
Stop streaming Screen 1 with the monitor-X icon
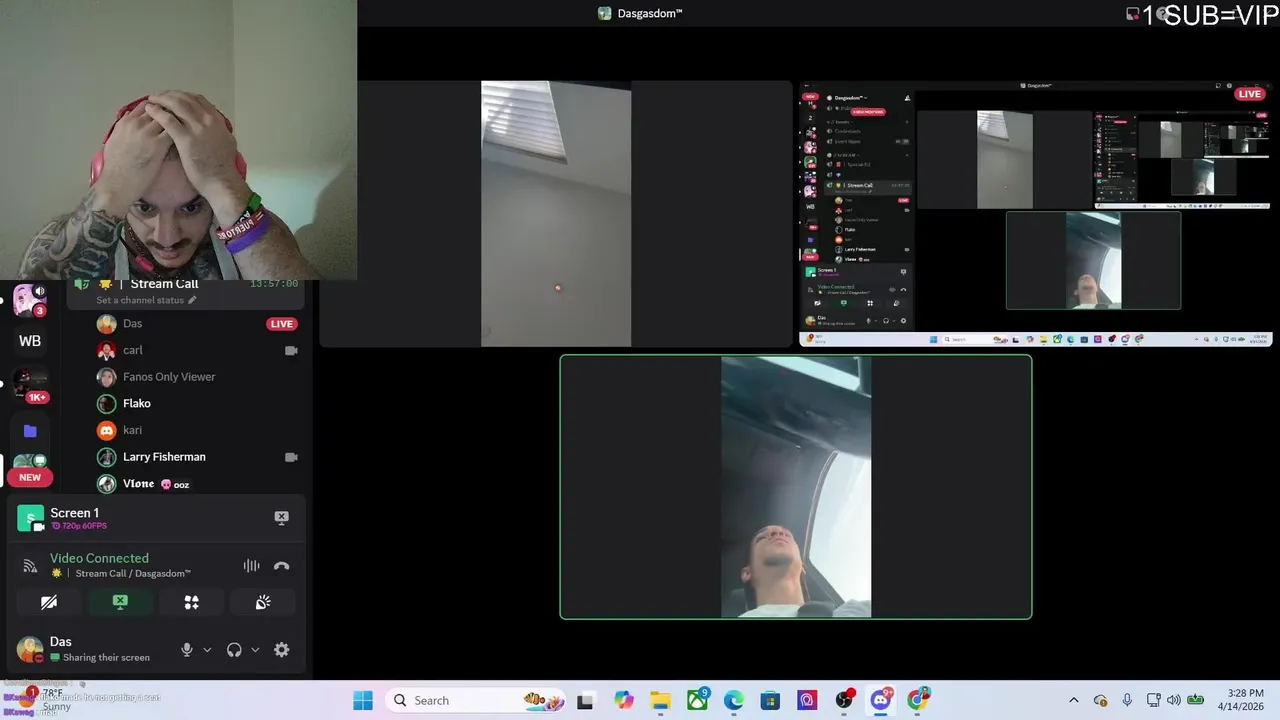[x=281, y=517]
